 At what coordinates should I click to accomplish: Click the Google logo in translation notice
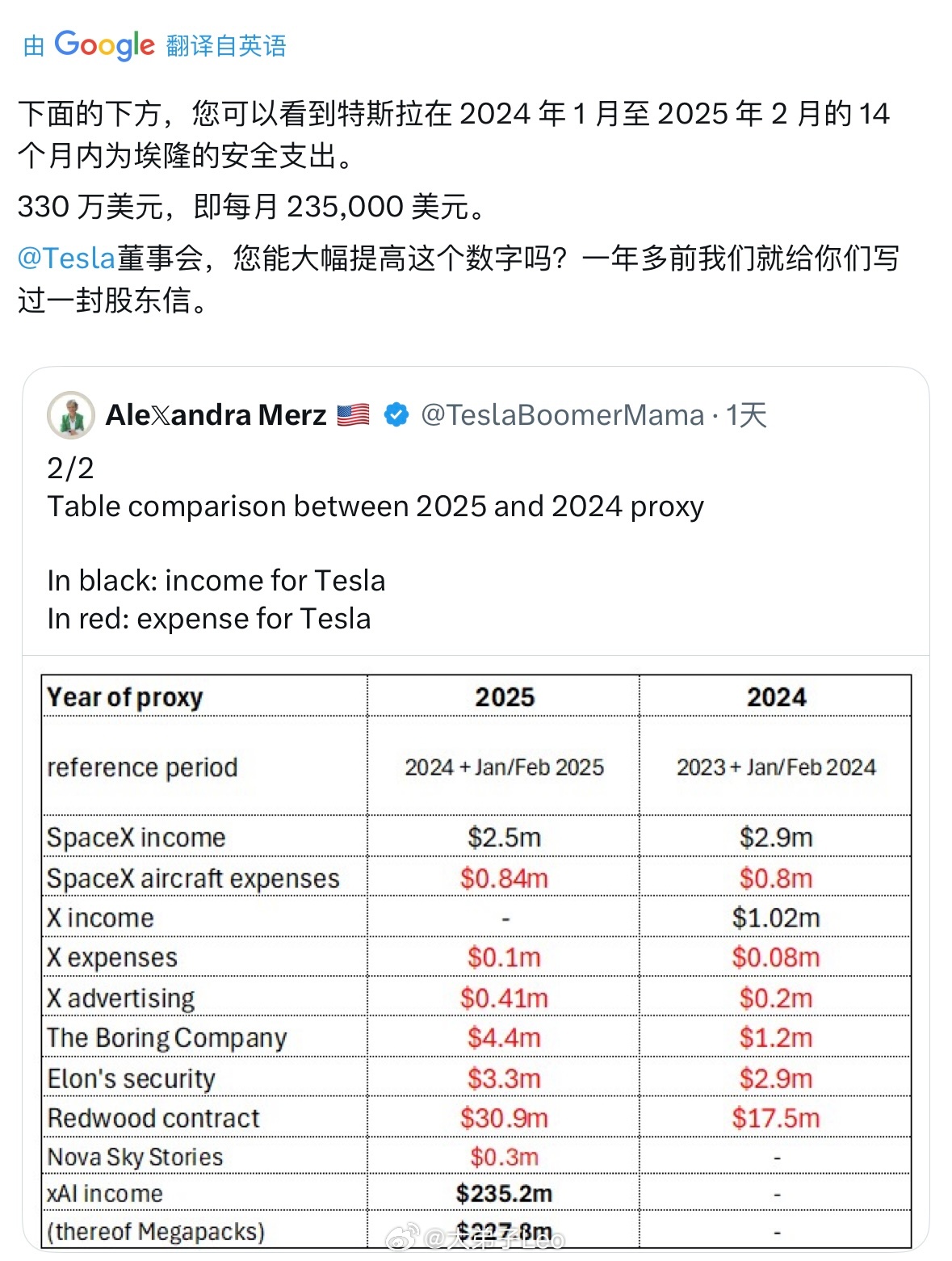tap(104, 45)
